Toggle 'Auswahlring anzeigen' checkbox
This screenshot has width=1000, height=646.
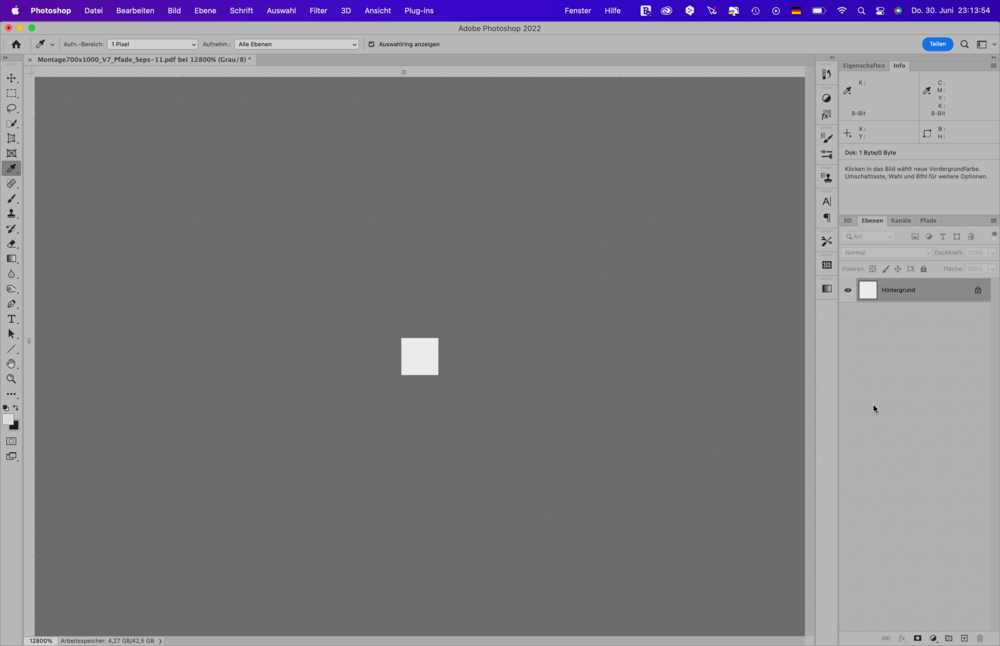[x=371, y=44]
